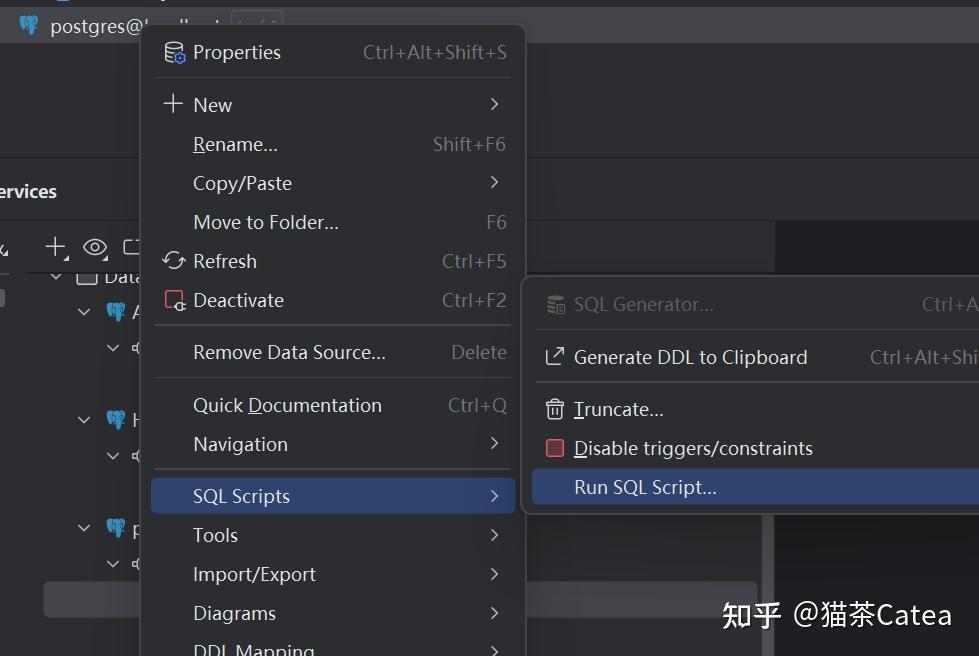Click the SQL Generator icon
Screen dimensions: 979x656
tap(556, 304)
